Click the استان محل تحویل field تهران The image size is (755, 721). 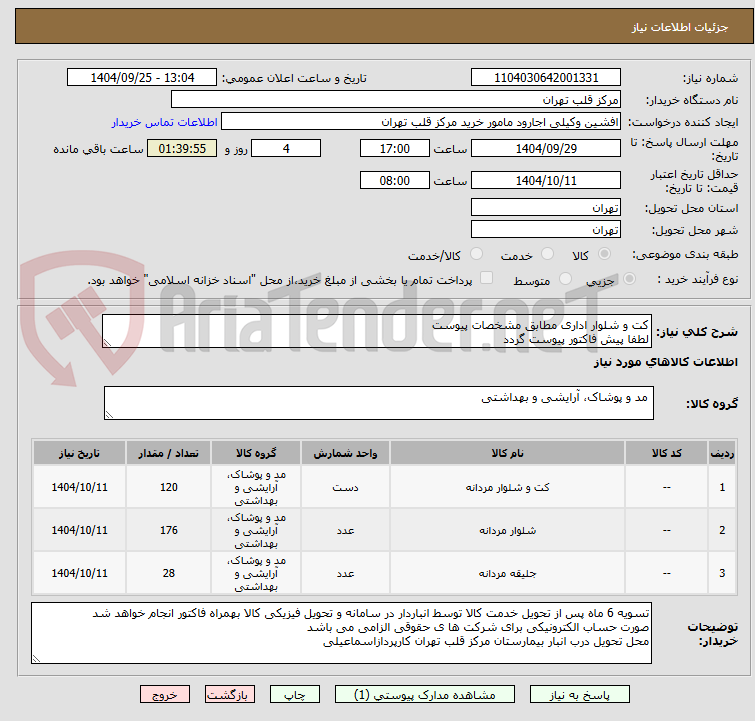point(546,208)
